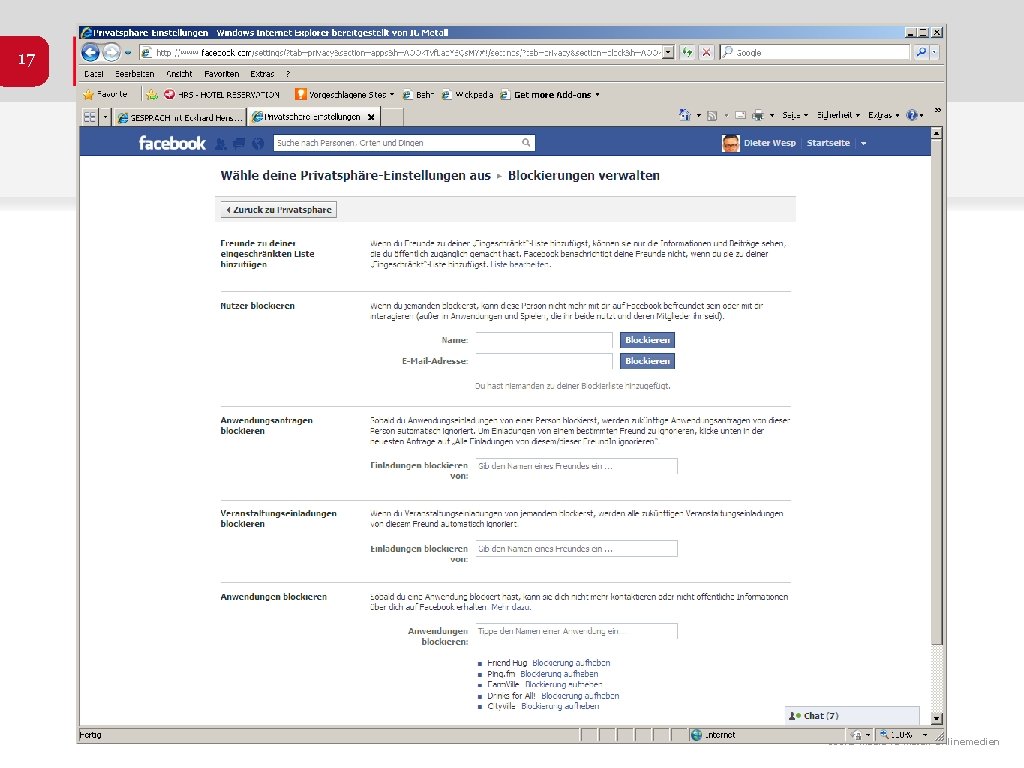
Task: Open the Favoriten menu
Action: coord(221,74)
